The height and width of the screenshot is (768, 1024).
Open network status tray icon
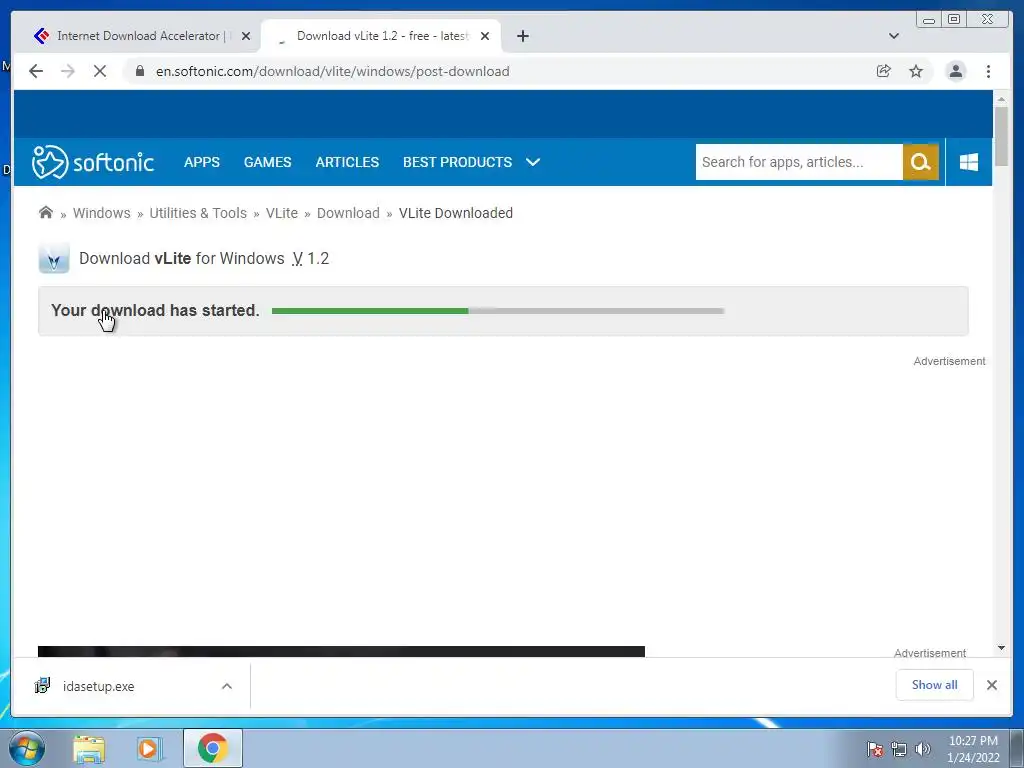click(x=899, y=749)
